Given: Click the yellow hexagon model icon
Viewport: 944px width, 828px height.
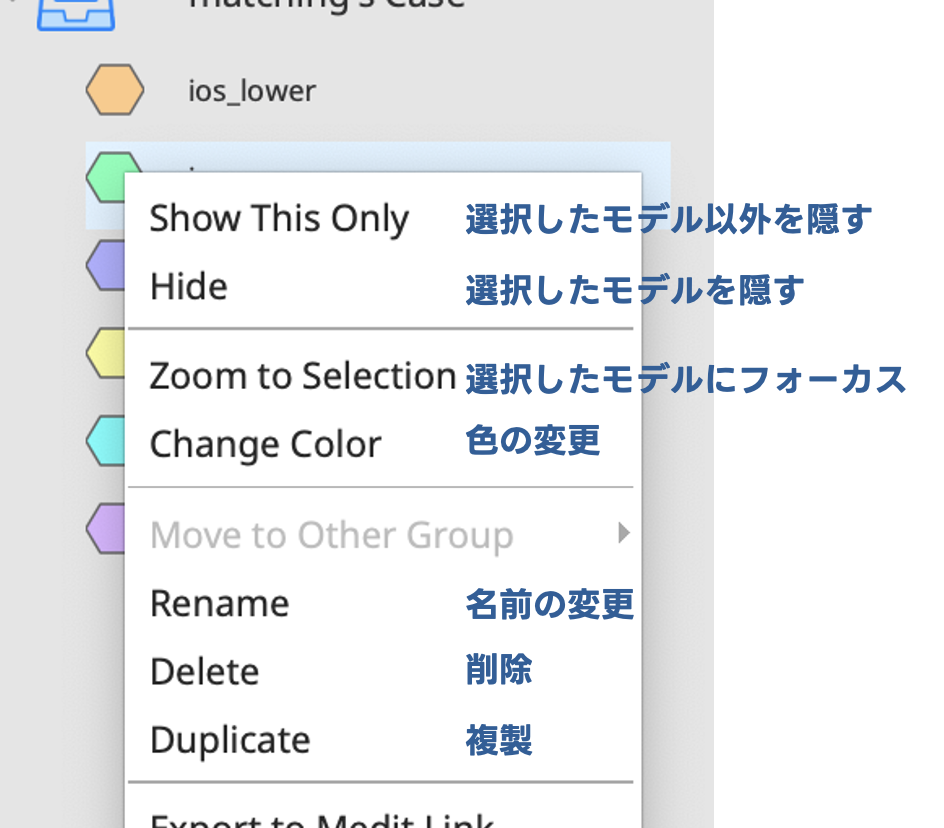Looking at the screenshot, I should (x=106, y=353).
